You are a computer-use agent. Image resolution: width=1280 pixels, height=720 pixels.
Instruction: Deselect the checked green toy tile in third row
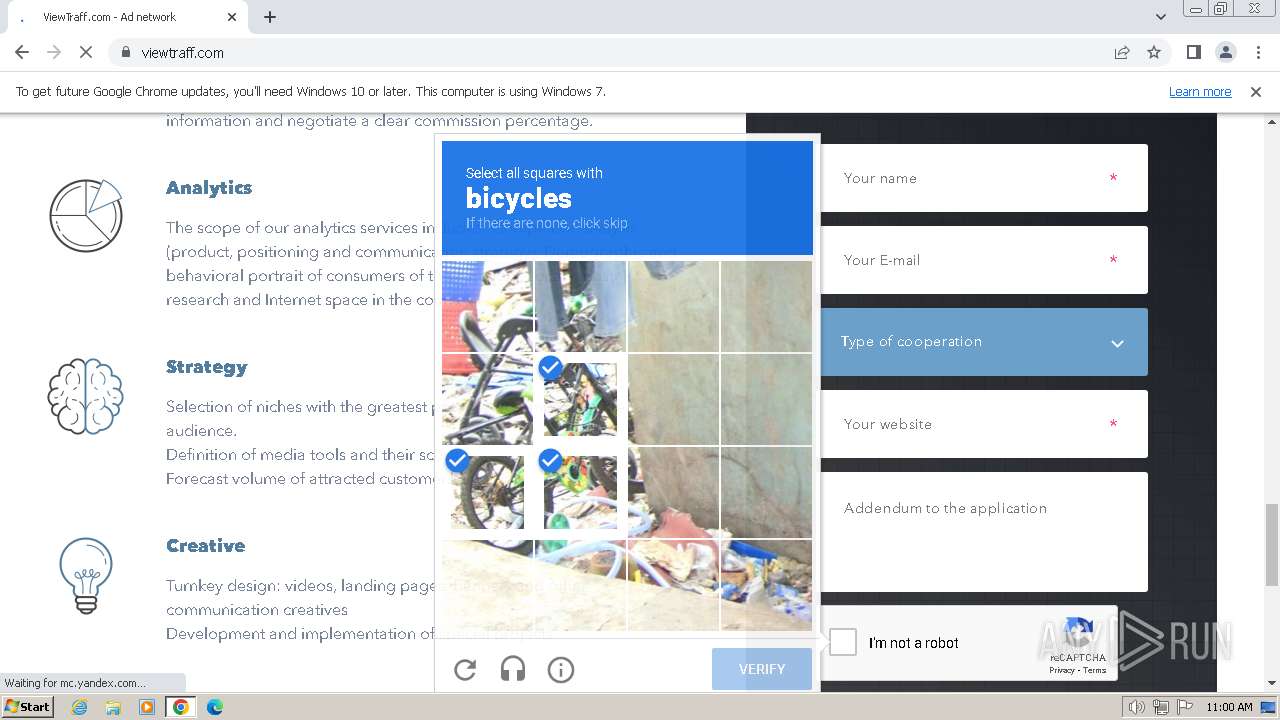click(580, 492)
